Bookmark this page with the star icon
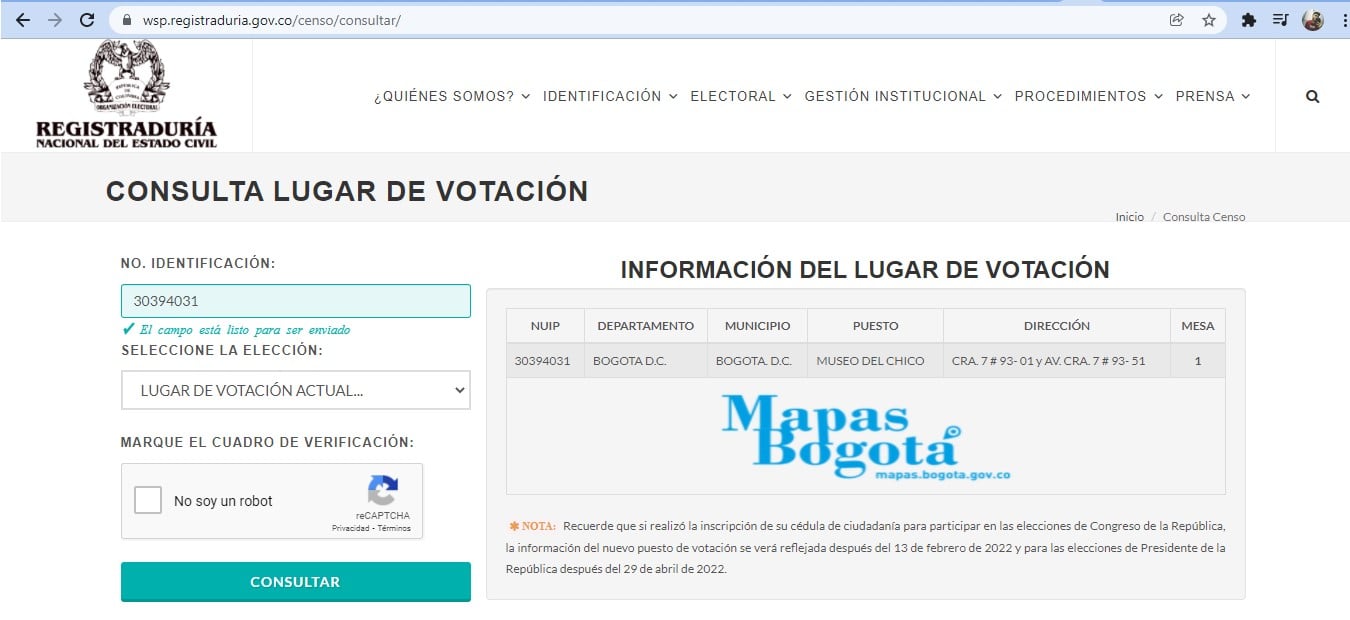 (x=1209, y=20)
